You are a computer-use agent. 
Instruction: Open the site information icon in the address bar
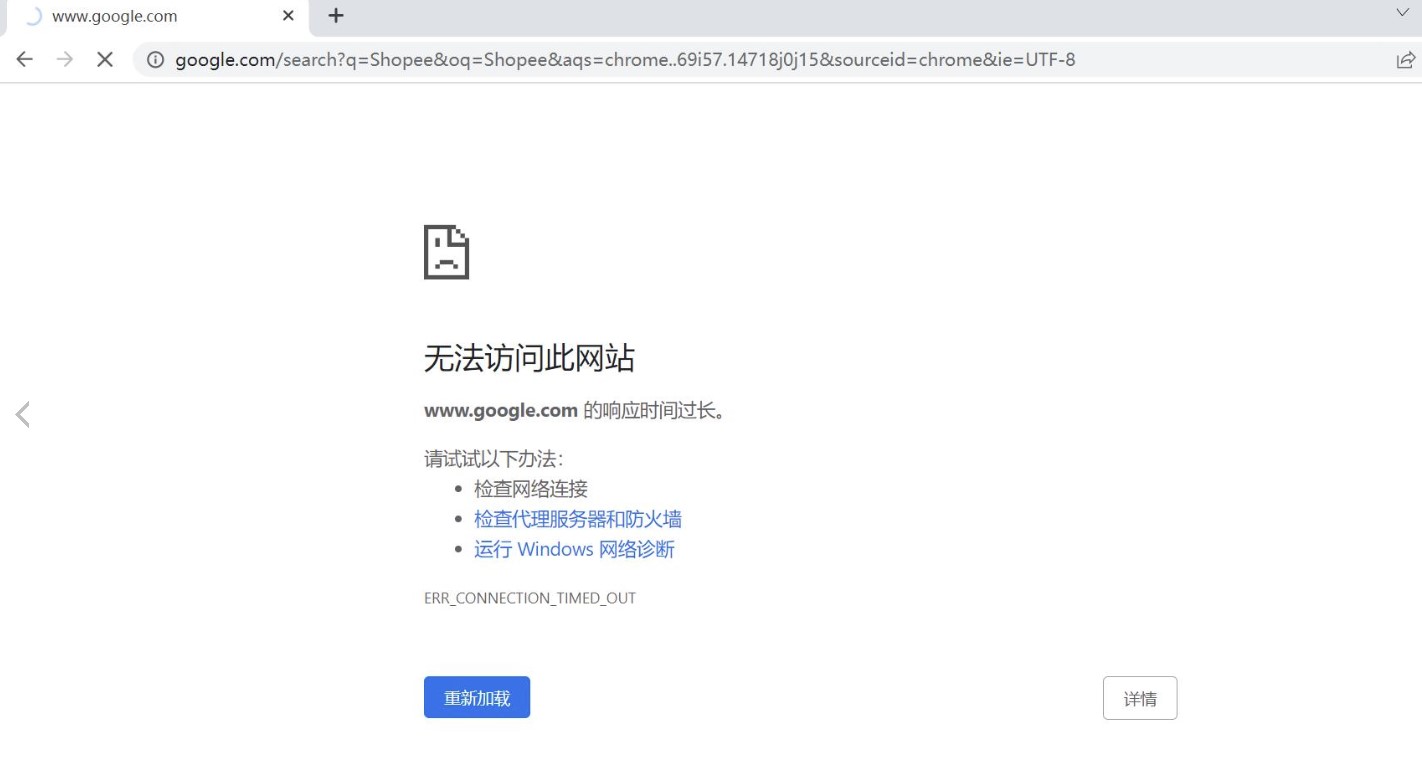[x=155, y=60]
